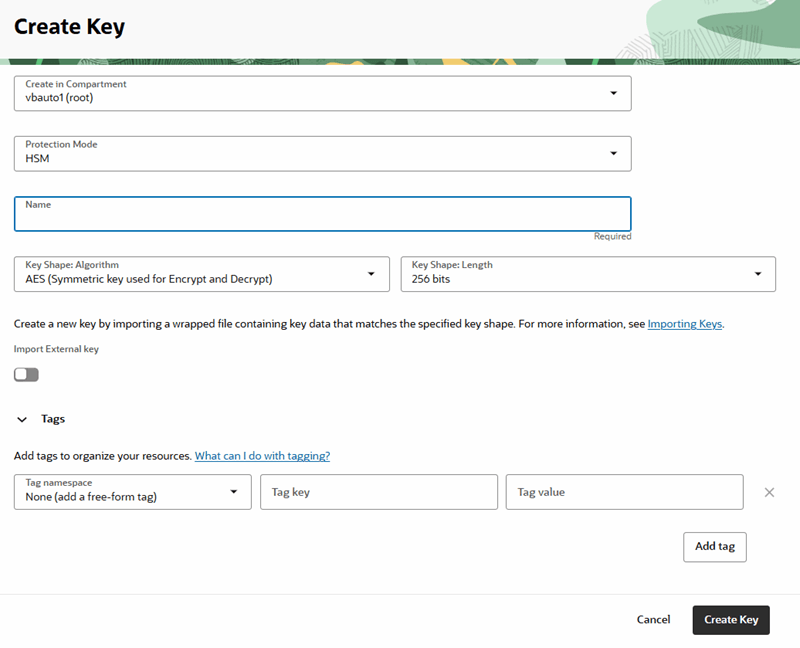Open the Tag namespace combo box

131,491
